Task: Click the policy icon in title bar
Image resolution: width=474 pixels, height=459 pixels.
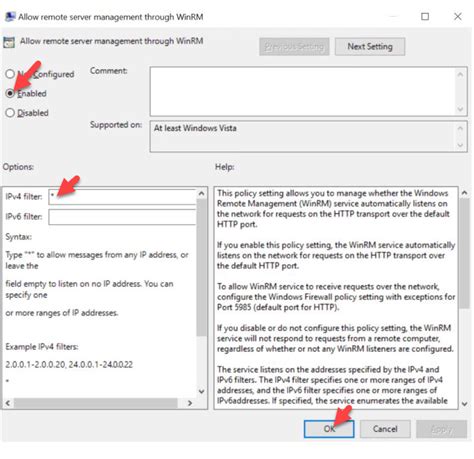Action: (x=10, y=16)
